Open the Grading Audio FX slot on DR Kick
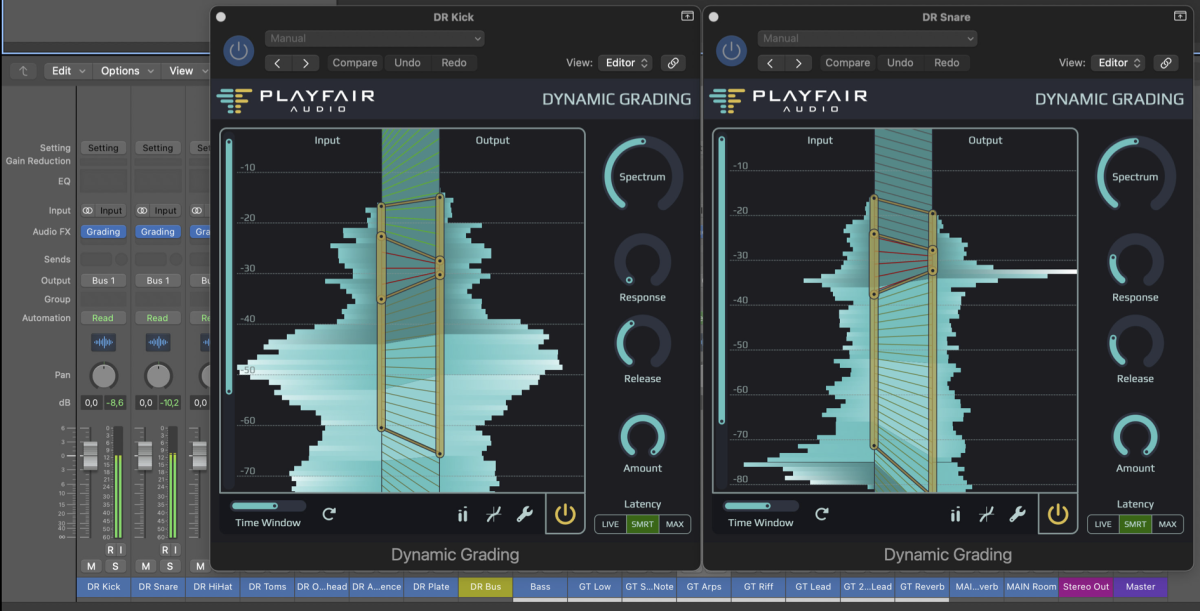The width and height of the screenshot is (1200, 611). (x=103, y=232)
